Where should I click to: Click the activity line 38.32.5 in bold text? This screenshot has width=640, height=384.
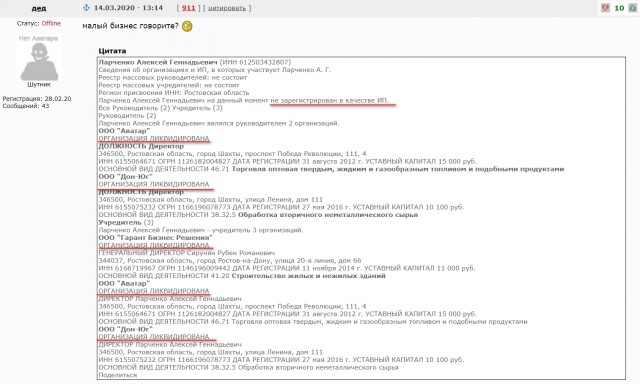(x=258, y=215)
